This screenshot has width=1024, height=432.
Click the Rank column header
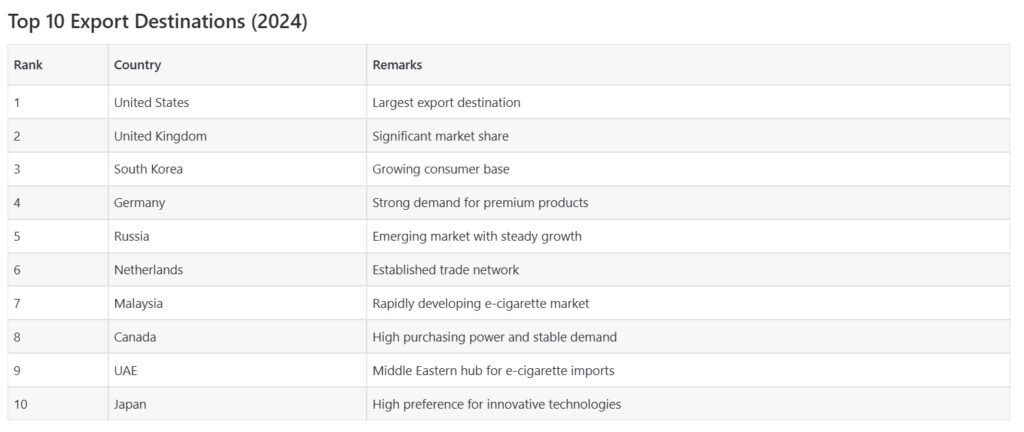click(28, 65)
